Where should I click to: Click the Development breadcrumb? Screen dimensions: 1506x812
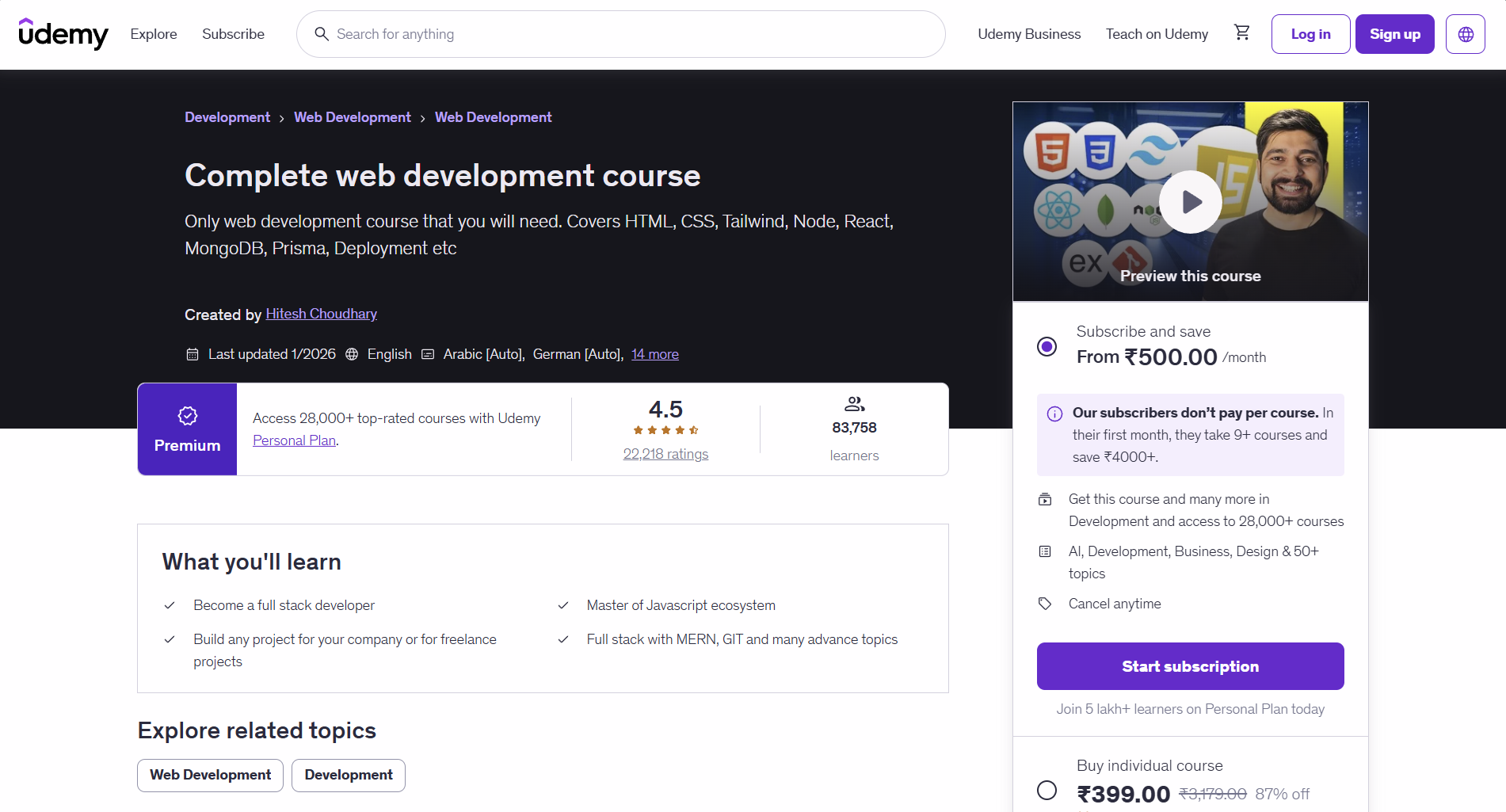(227, 117)
